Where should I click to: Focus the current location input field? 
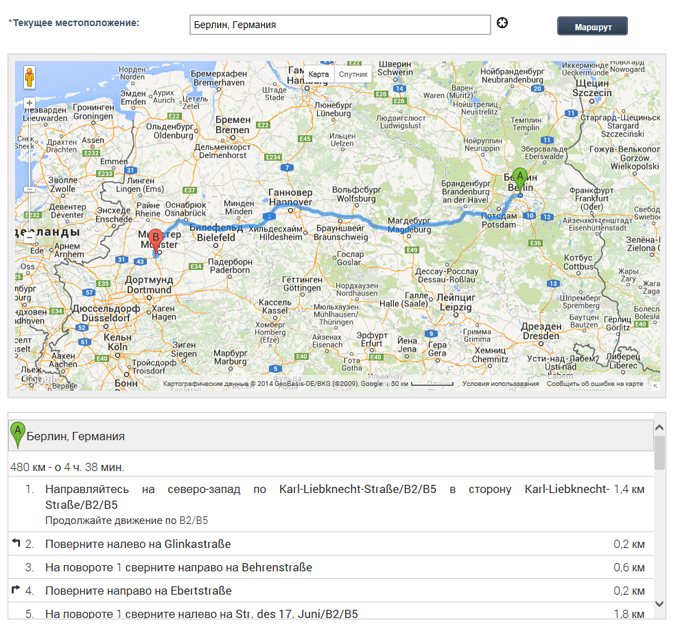[x=340, y=25]
